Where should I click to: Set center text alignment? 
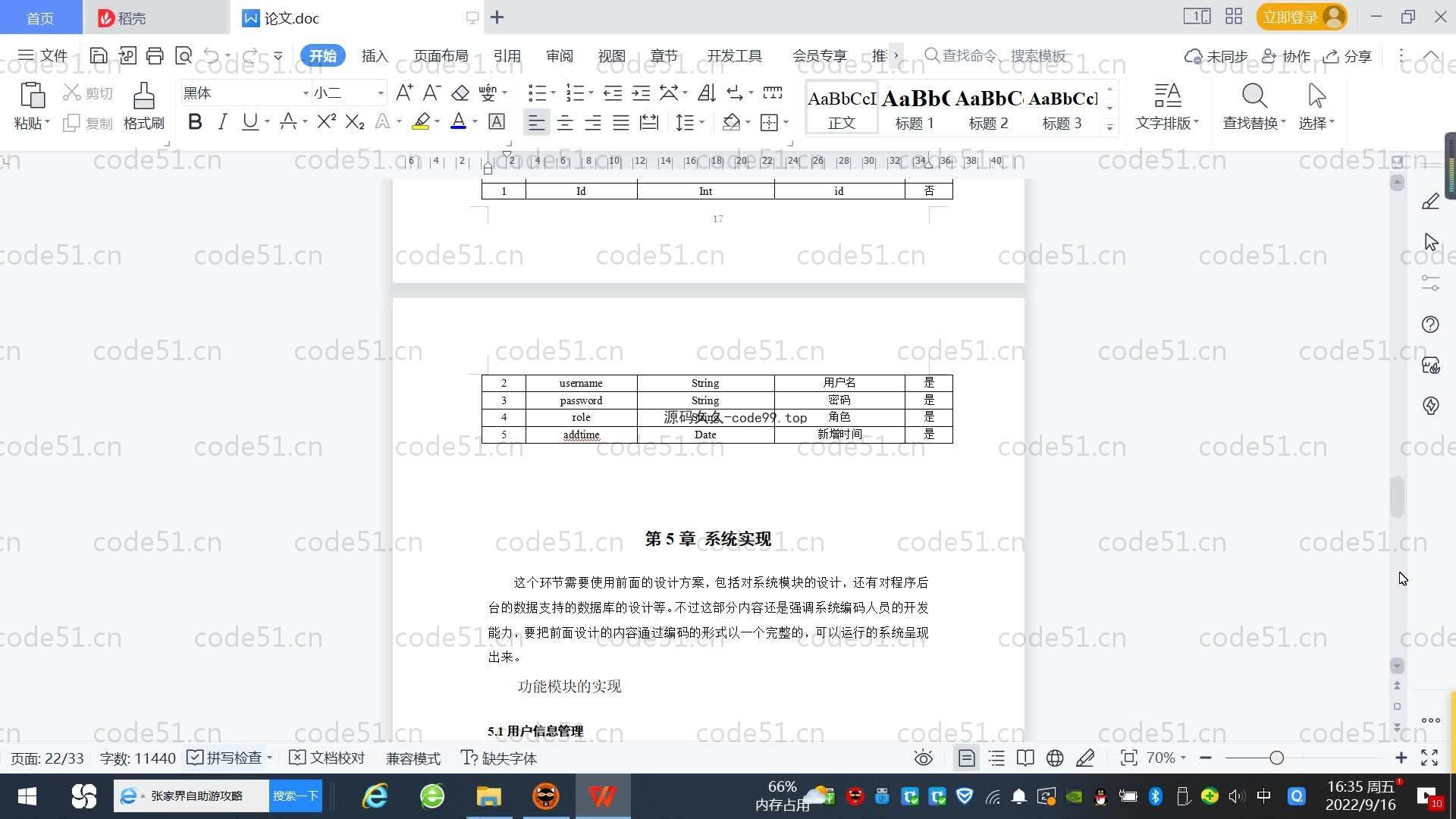(x=565, y=121)
